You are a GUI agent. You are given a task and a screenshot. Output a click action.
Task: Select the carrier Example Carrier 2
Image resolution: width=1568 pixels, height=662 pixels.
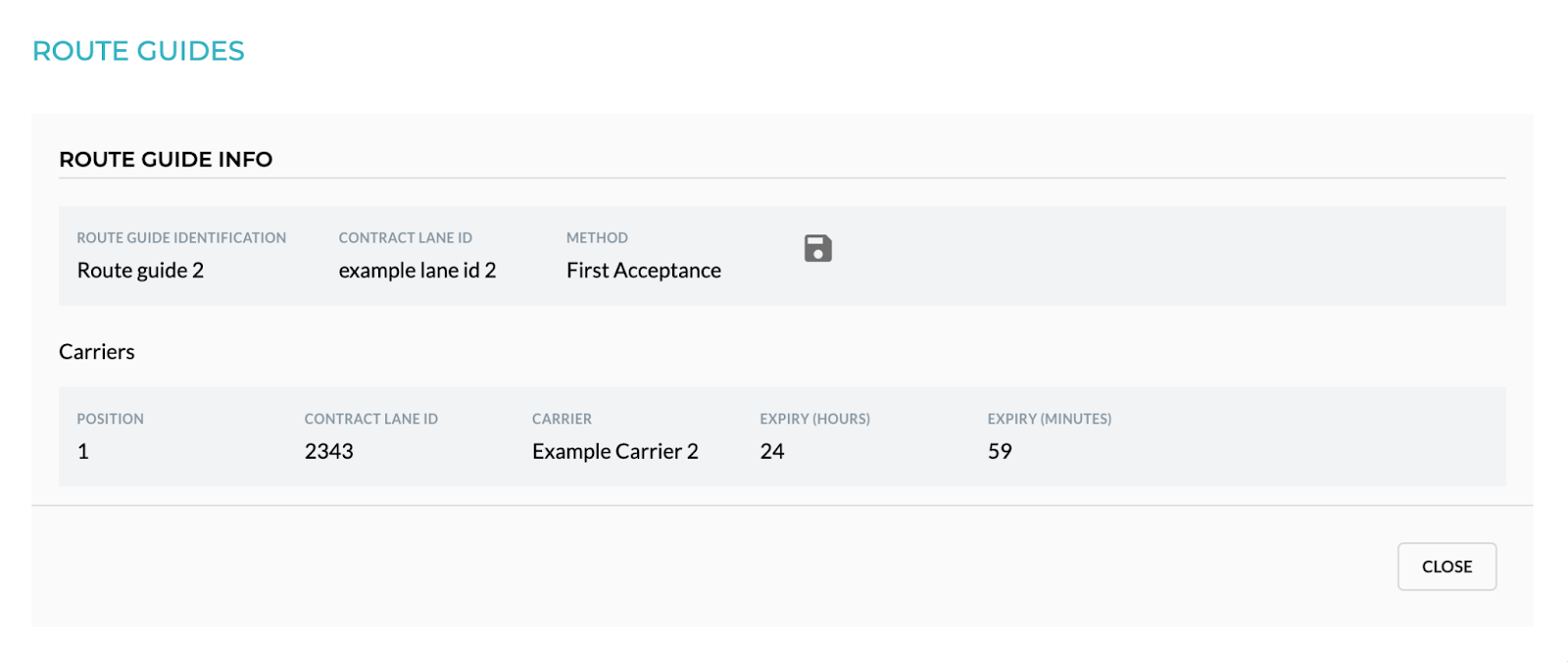(614, 451)
